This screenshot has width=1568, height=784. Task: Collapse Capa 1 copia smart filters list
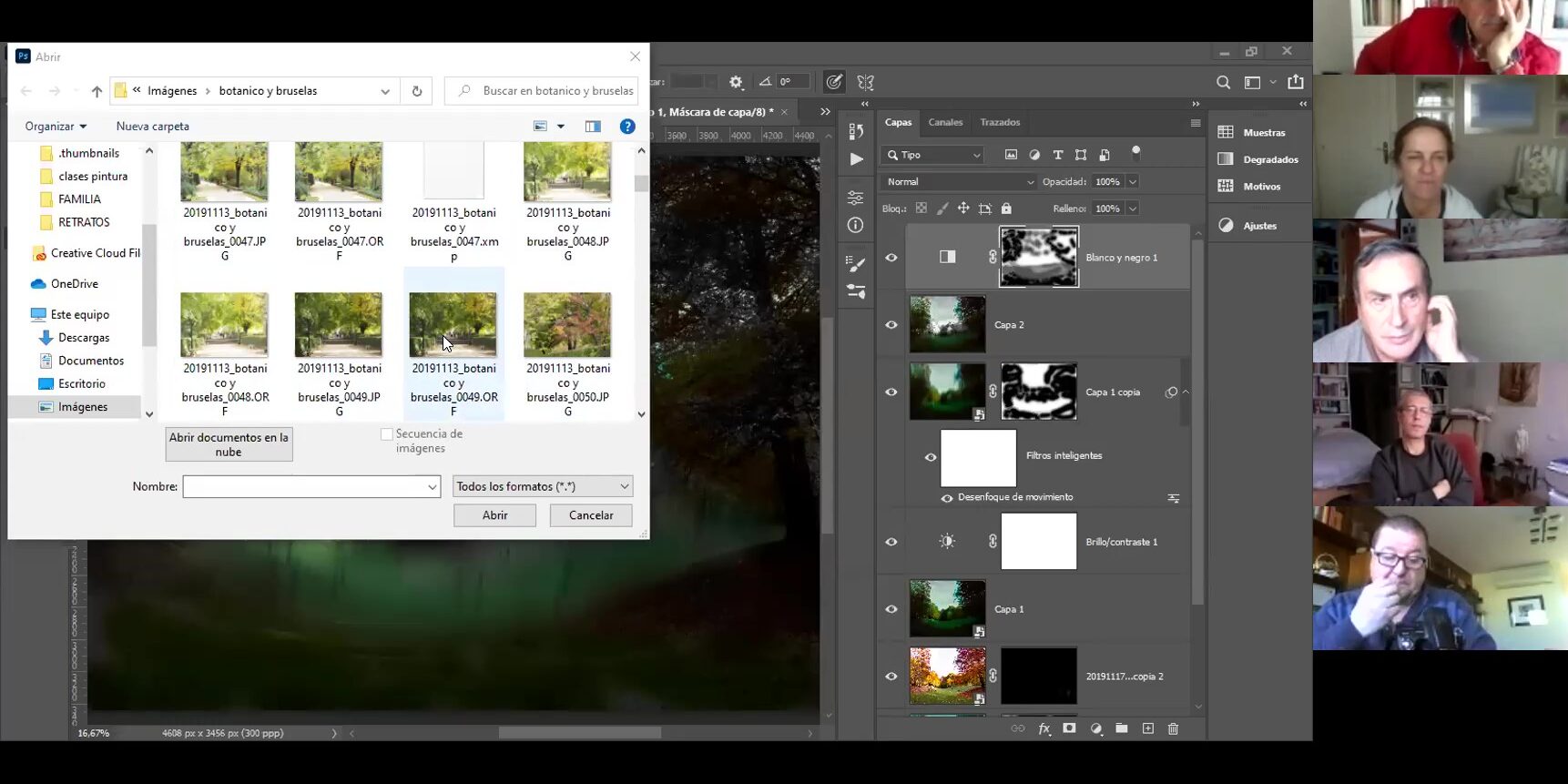coord(1186,392)
